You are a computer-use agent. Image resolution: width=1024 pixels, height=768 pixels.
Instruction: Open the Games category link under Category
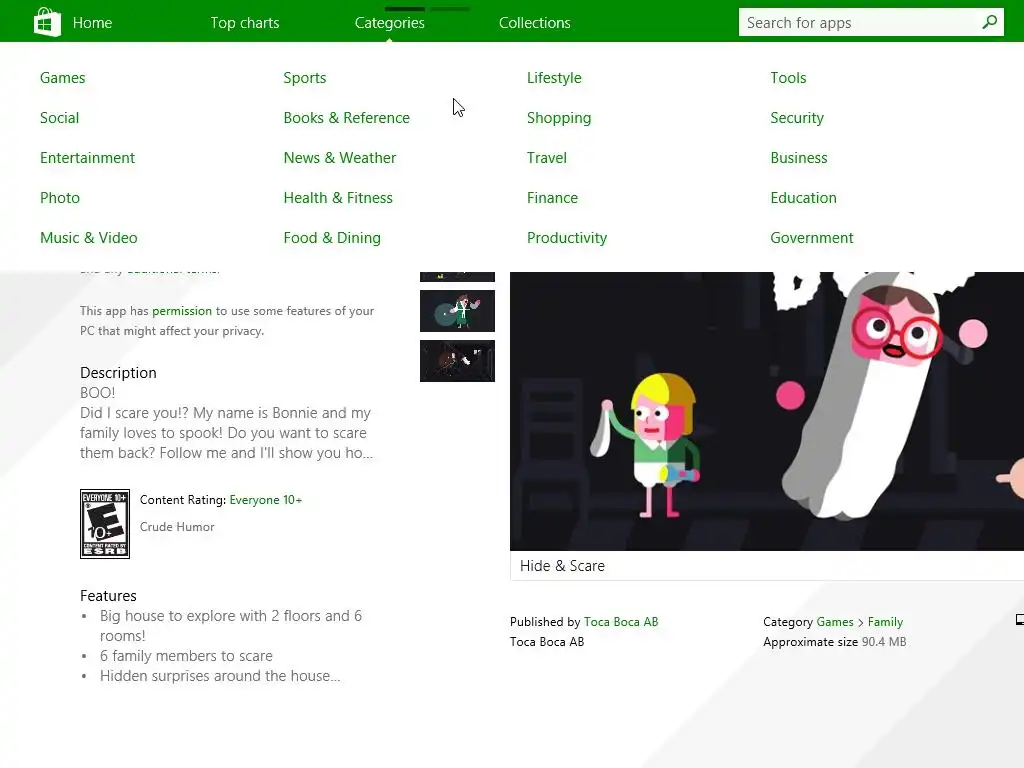835,622
